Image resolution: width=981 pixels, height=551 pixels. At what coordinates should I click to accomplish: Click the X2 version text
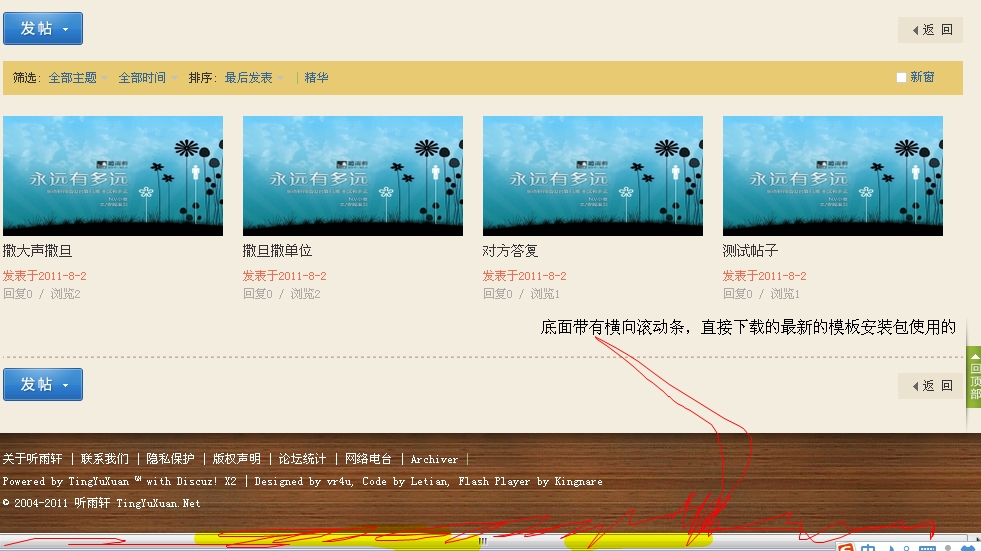click(230, 482)
